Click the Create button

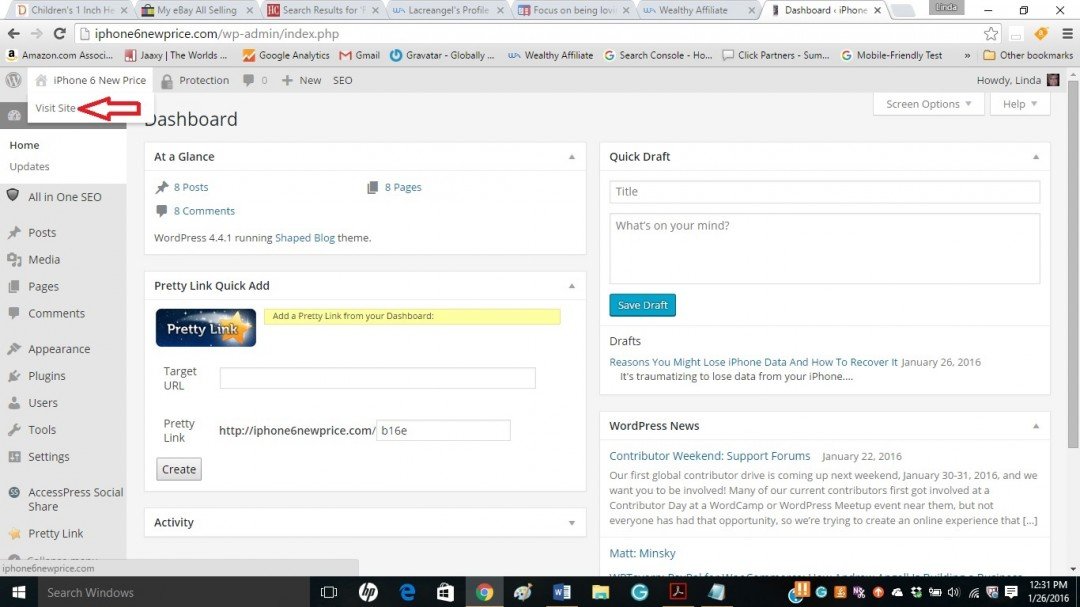(x=179, y=469)
